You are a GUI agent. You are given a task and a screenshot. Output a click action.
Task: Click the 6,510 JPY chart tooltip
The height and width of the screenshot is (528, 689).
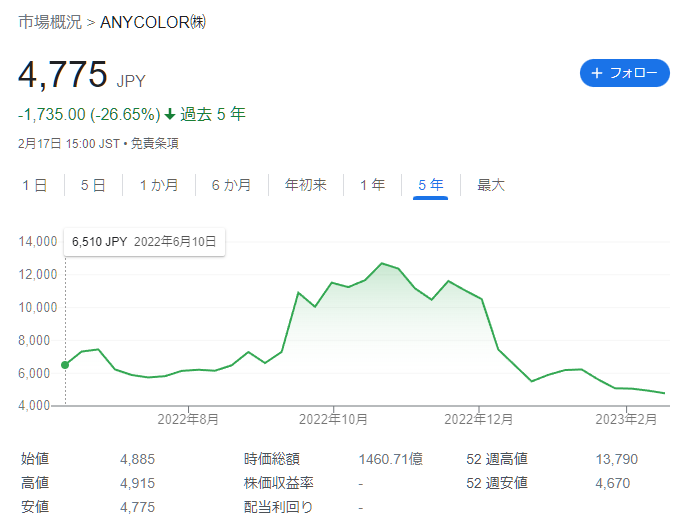coord(144,242)
